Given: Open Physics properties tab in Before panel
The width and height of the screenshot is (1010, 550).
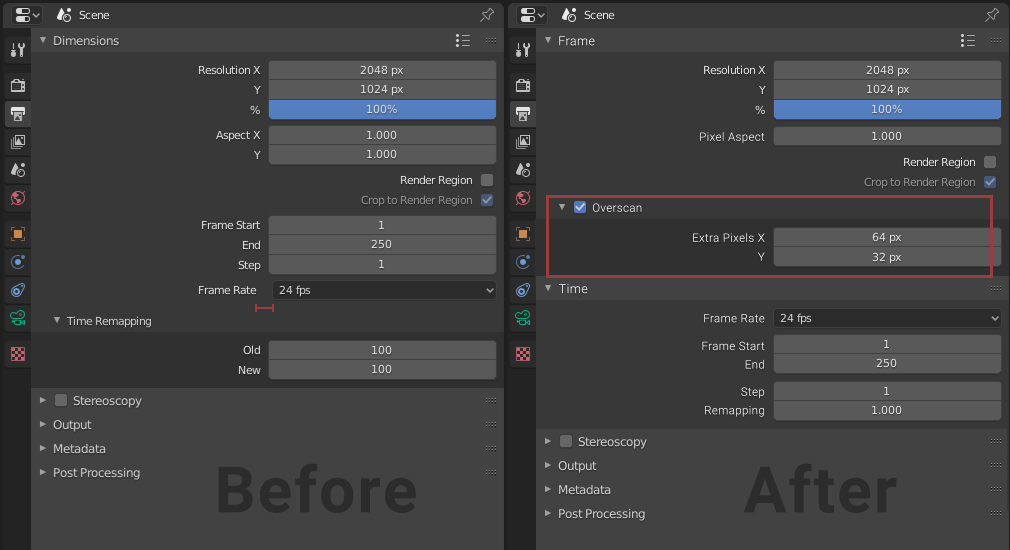Looking at the screenshot, I should [x=18, y=262].
